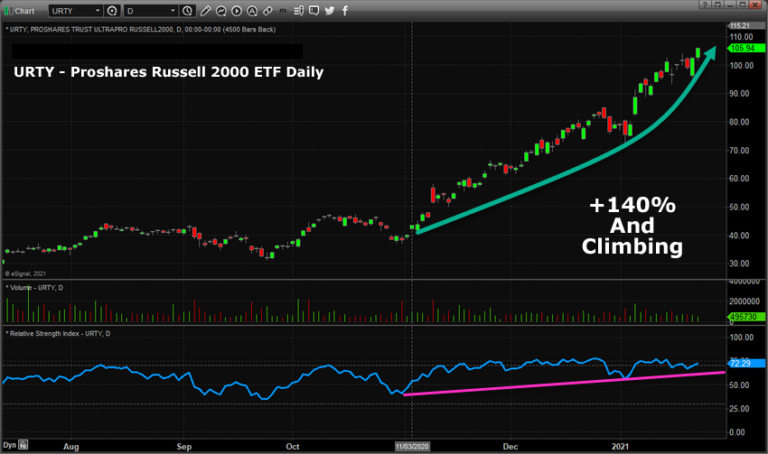Select the pencil drawing tool

[x=206, y=11]
